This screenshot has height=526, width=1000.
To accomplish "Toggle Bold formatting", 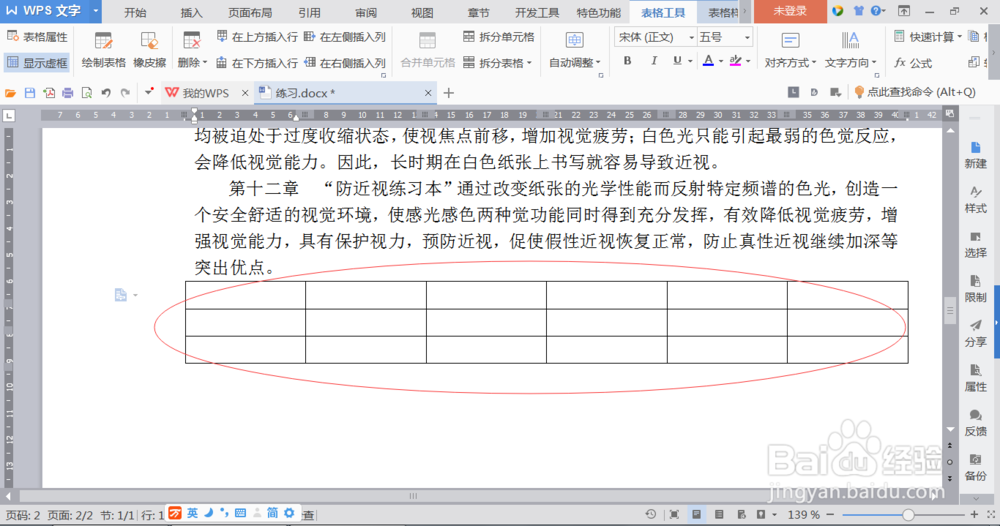I will [x=628, y=61].
